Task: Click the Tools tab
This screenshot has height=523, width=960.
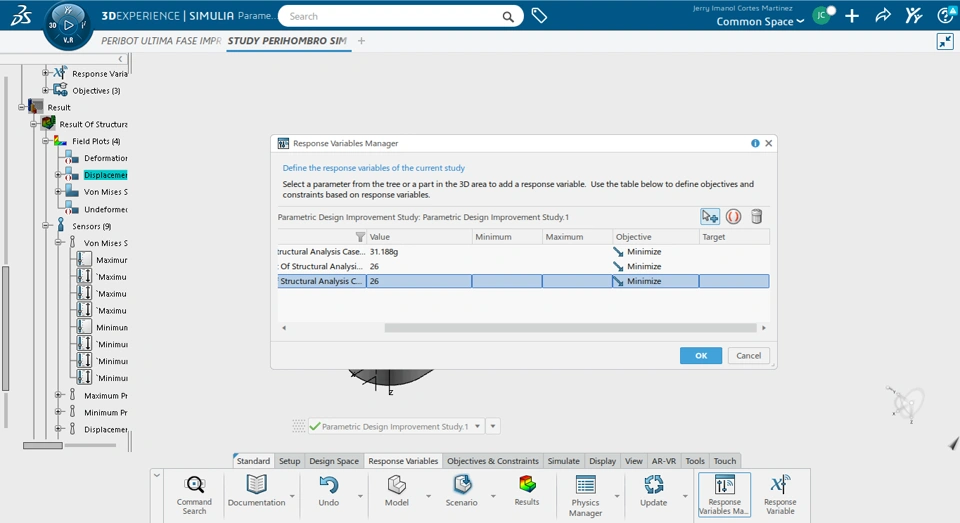Action: [x=695, y=461]
